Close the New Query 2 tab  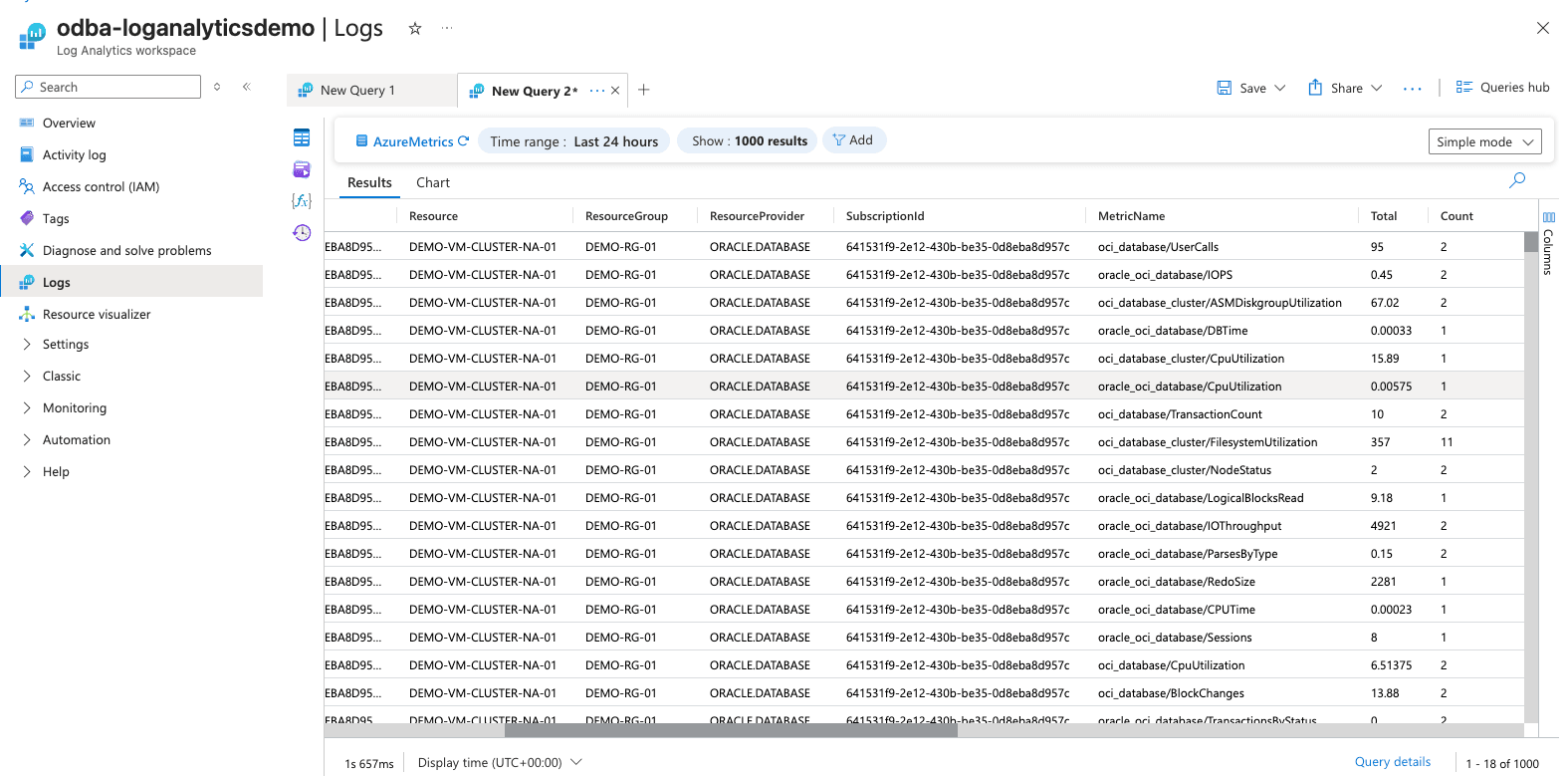click(x=615, y=91)
